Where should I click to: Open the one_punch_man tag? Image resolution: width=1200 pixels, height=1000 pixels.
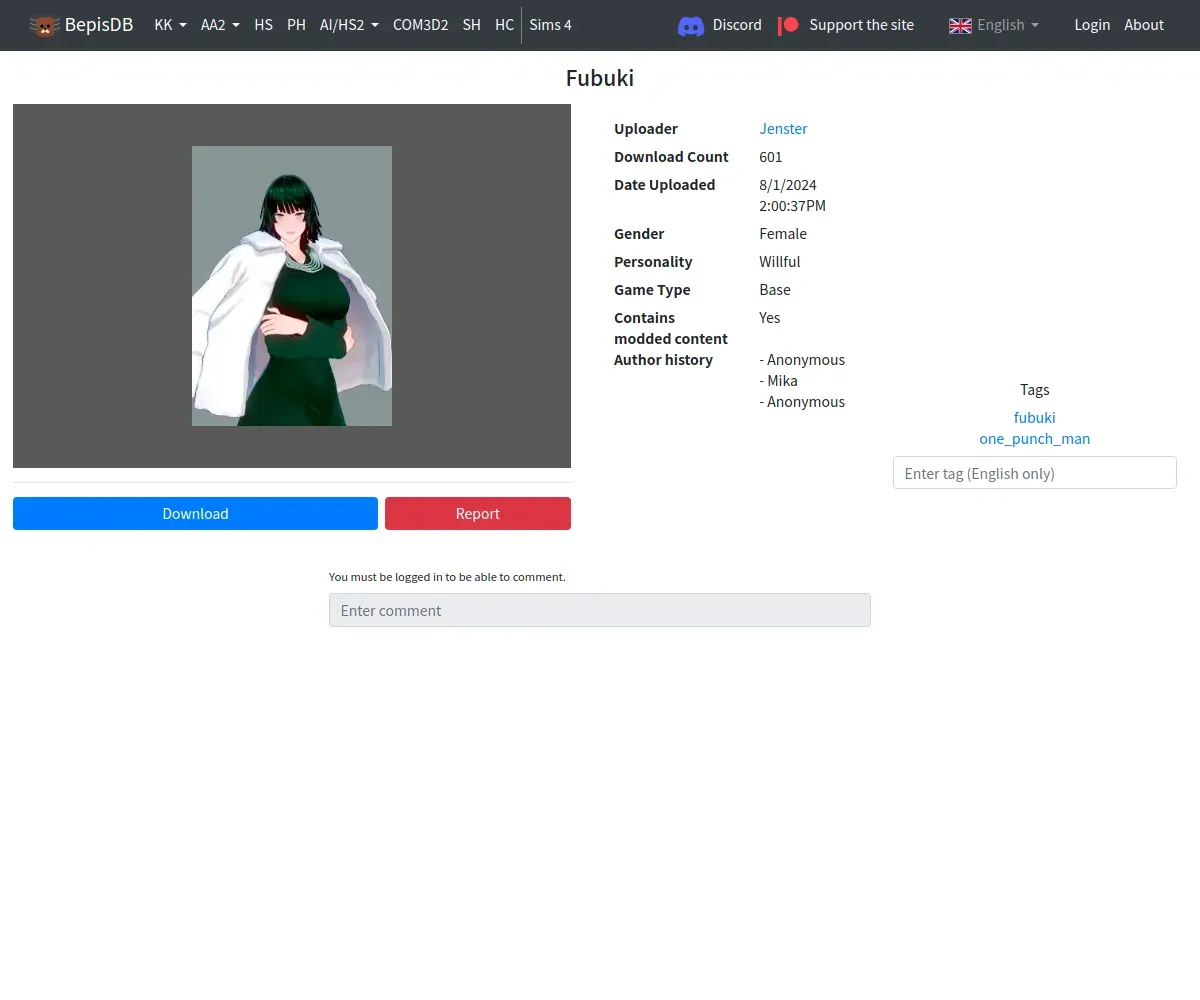click(x=1035, y=439)
